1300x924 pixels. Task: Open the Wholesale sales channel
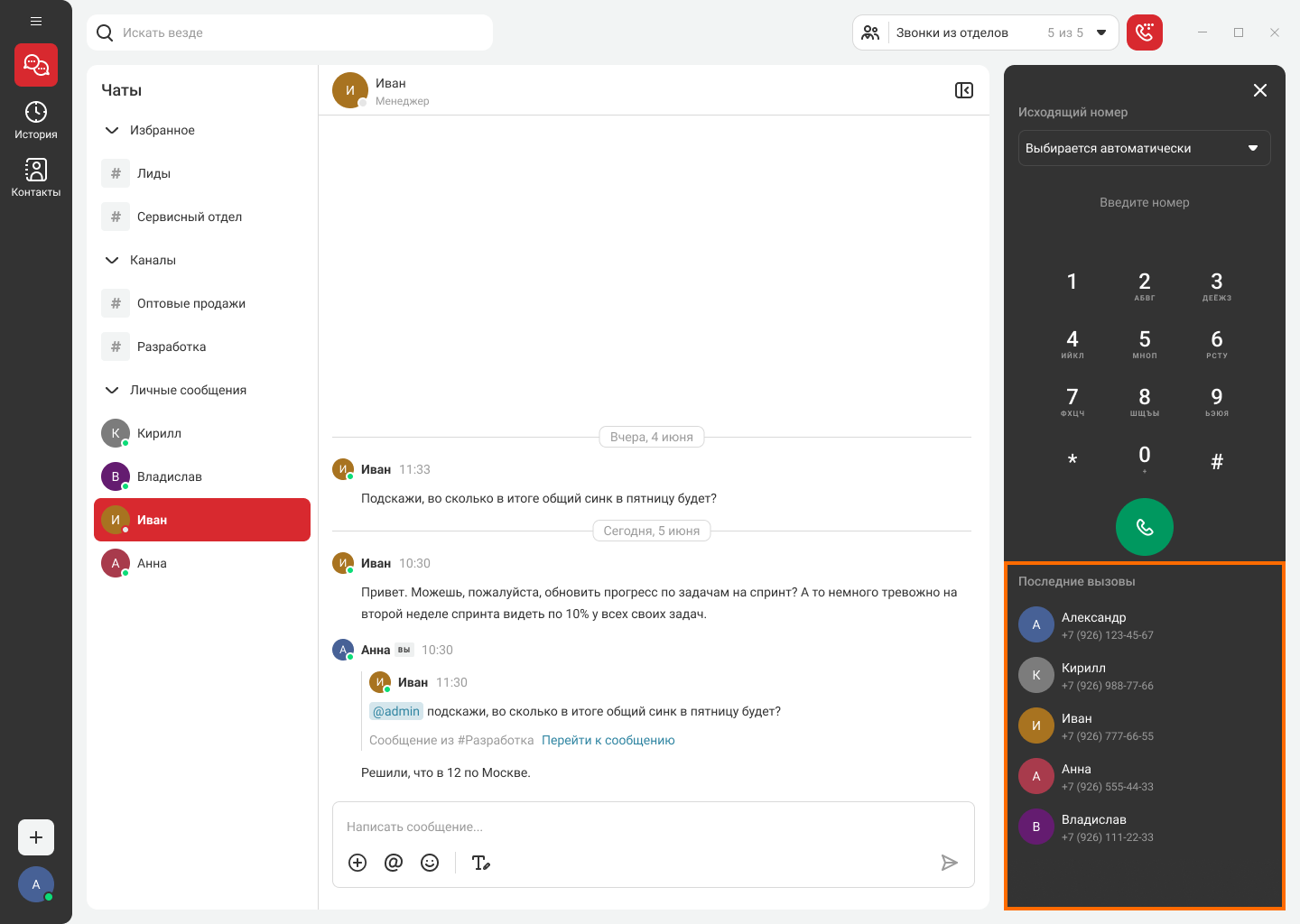click(191, 303)
